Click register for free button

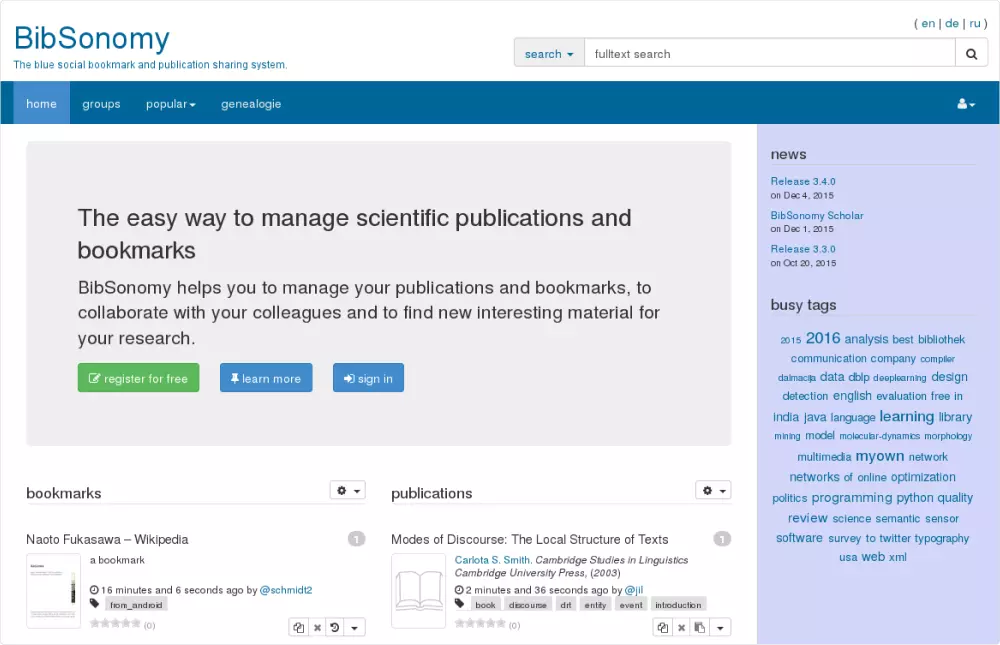(138, 378)
